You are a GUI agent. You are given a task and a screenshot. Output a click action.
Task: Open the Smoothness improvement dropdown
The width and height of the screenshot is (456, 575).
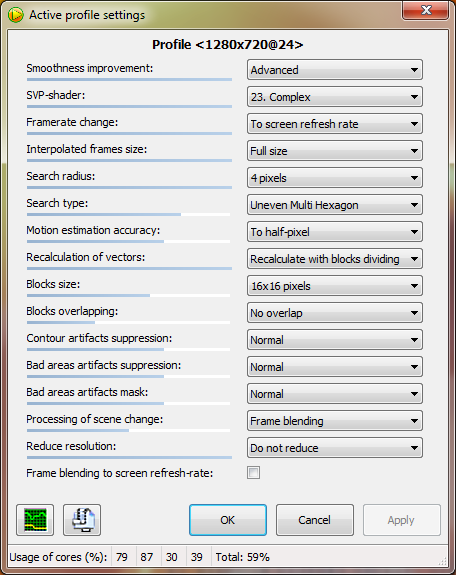click(335, 70)
